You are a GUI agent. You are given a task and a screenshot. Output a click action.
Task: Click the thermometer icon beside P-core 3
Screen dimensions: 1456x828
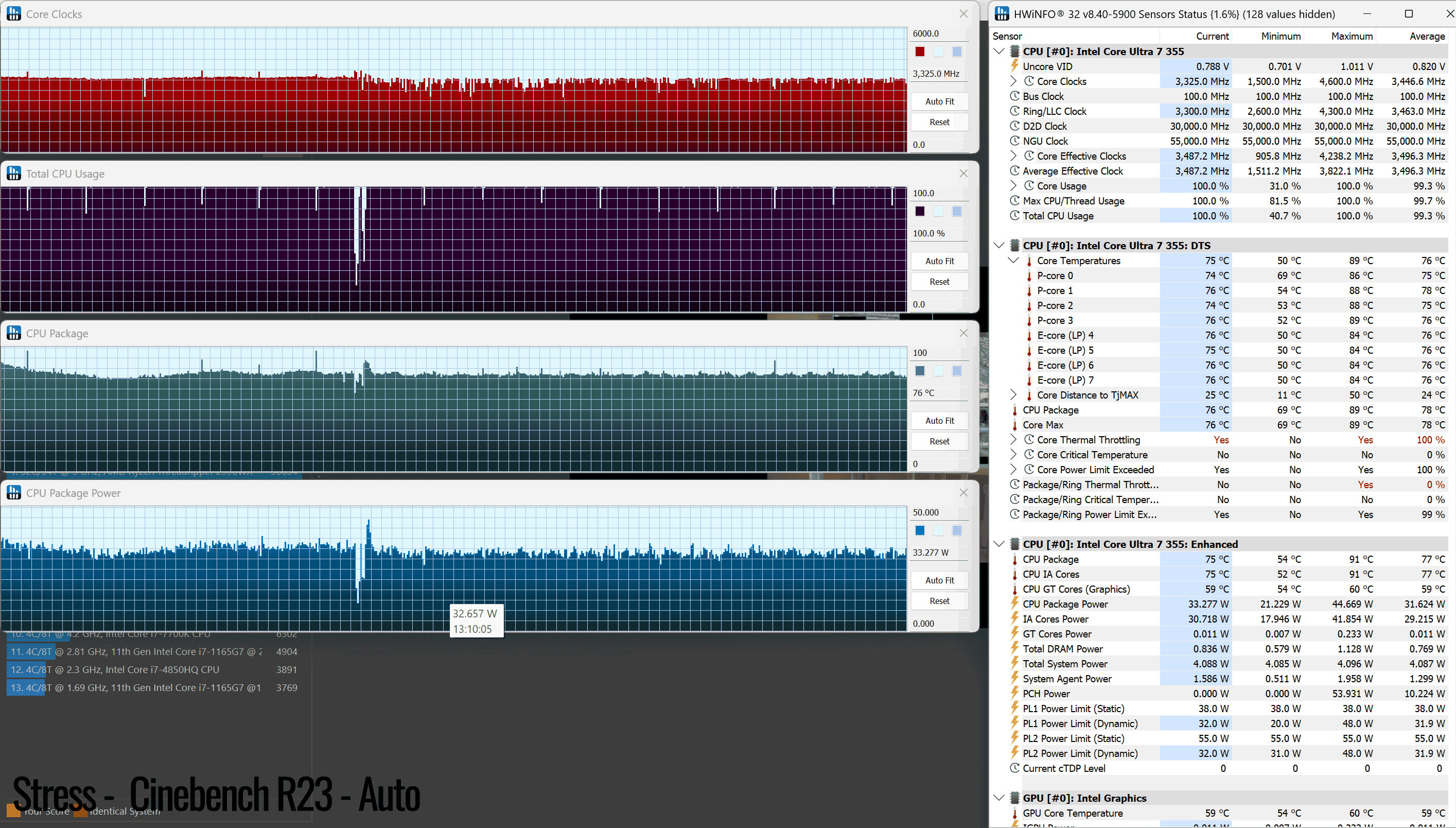1029,321
